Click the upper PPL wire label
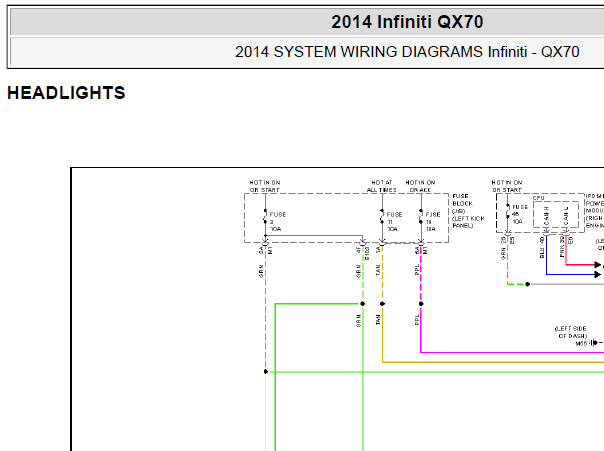This screenshot has height=451, width=604. pyautogui.click(x=417, y=270)
